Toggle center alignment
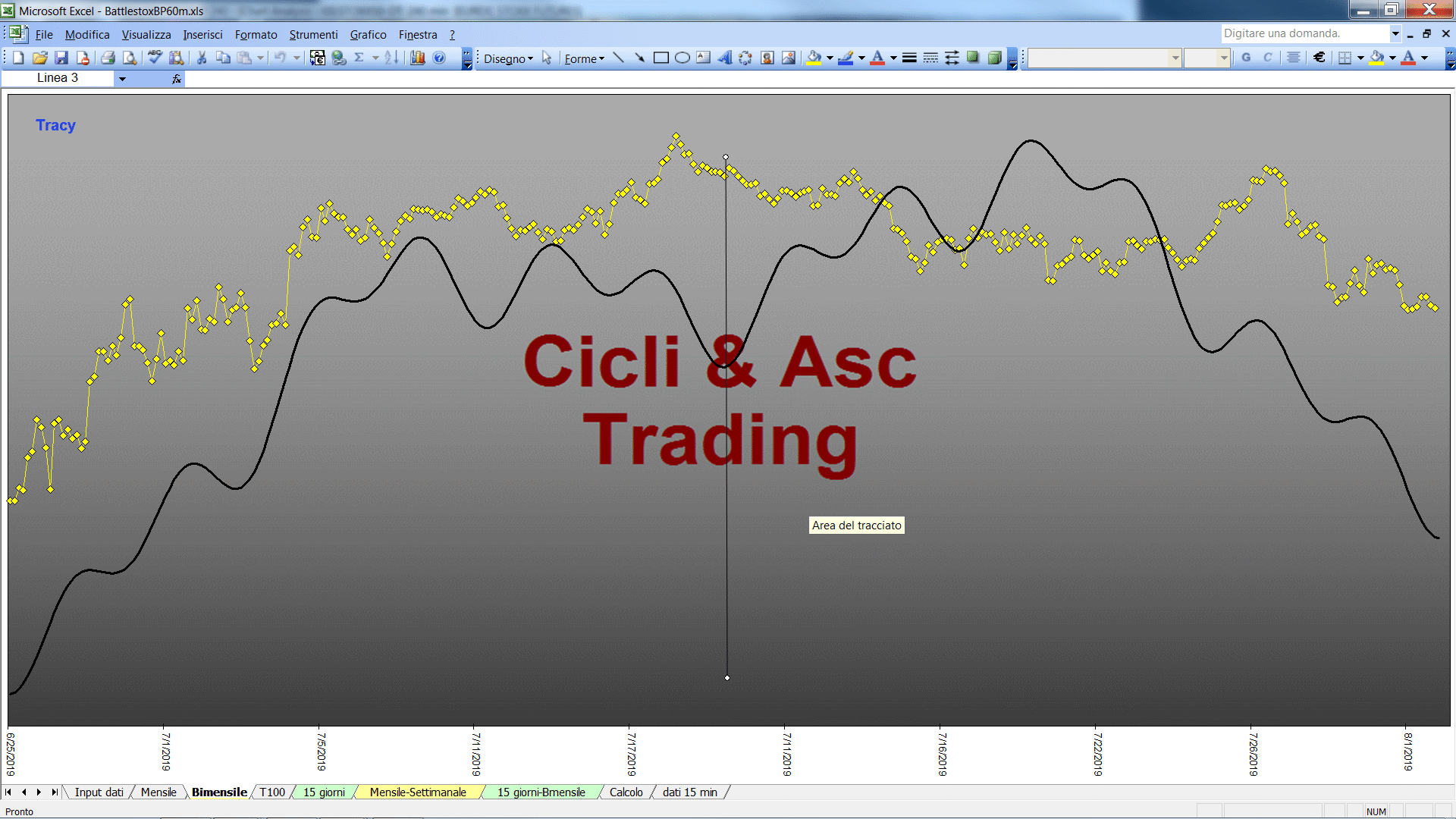1456x819 pixels. [x=1294, y=58]
